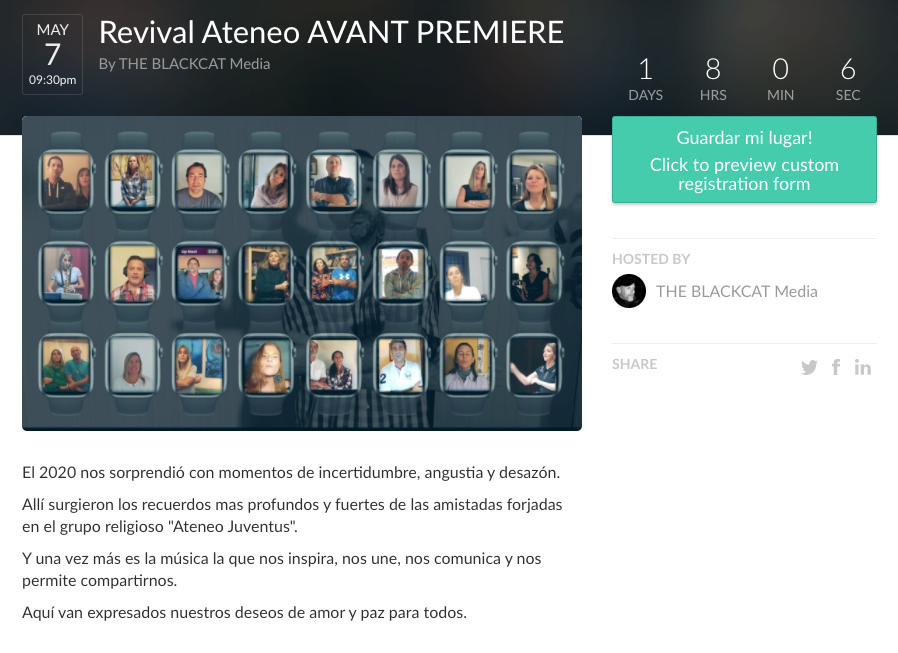The height and width of the screenshot is (653, 898).
Task: Click the paragraph mentioning Ateneo Juventus
Action: point(292,516)
